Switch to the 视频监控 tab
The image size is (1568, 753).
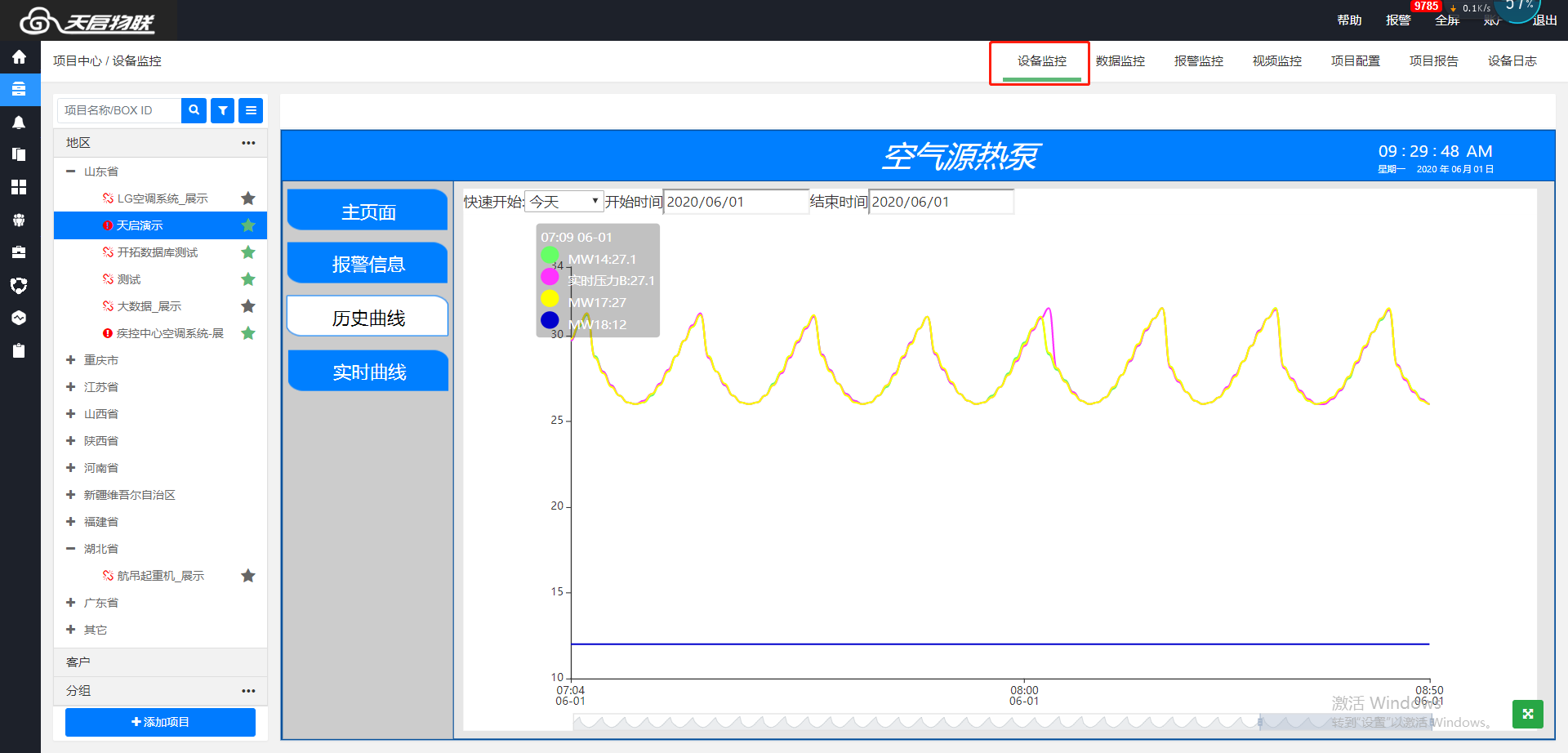(1276, 61)
